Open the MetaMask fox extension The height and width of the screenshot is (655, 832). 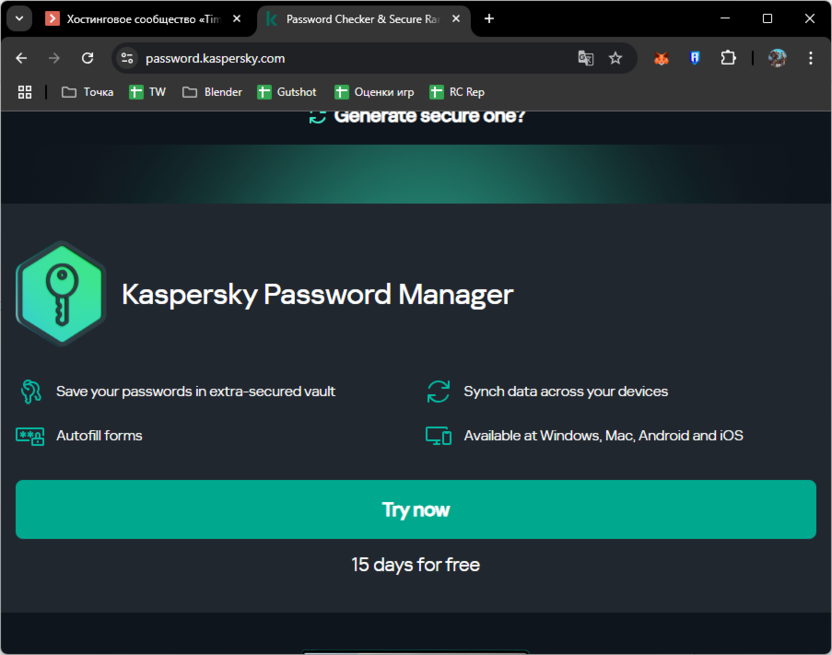pyautogui.click(x=661, y=58)
